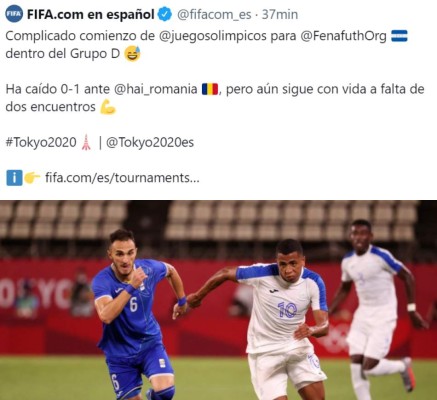Click the blue verified badge icon

(x=164, y=14)
